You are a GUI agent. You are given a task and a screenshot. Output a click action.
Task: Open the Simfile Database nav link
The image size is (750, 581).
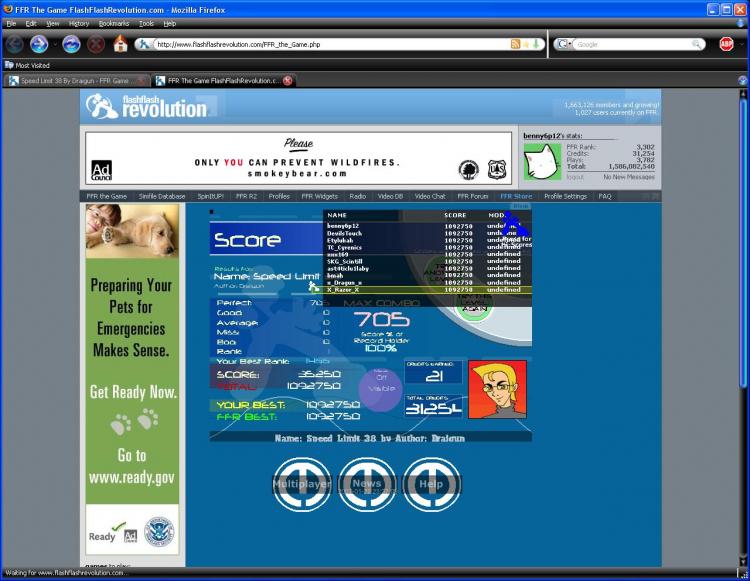point(162,196)
